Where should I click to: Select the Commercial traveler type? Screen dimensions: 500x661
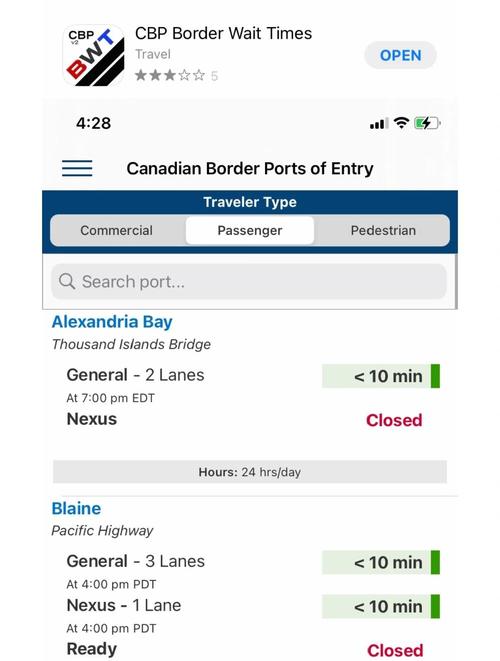click(117, 231)
